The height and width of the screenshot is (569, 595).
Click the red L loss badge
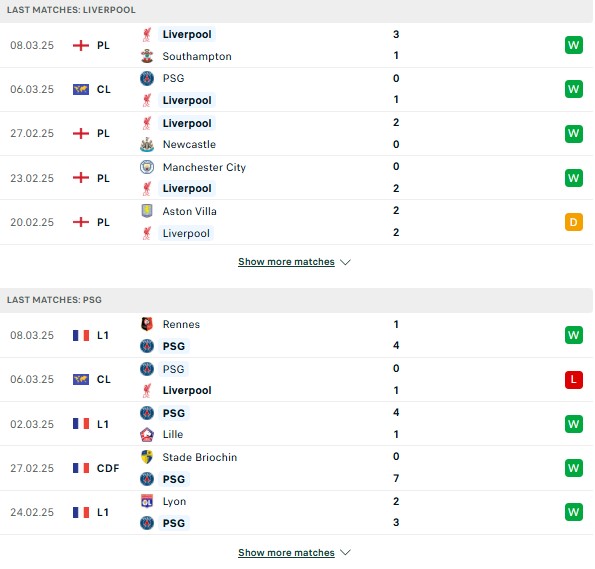(574, 380)
